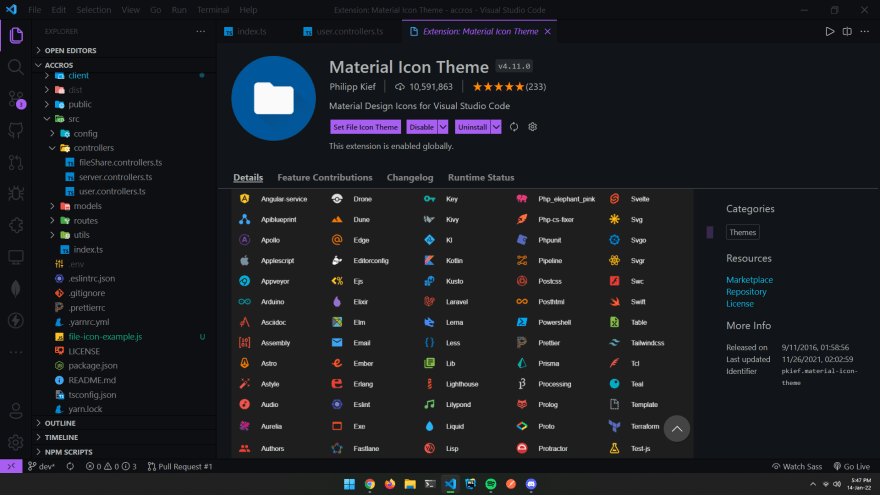This screenshot has height=495, width=880.
Task: Show additional views ellipsis in activity bar
Action: [x=16, y=352]
